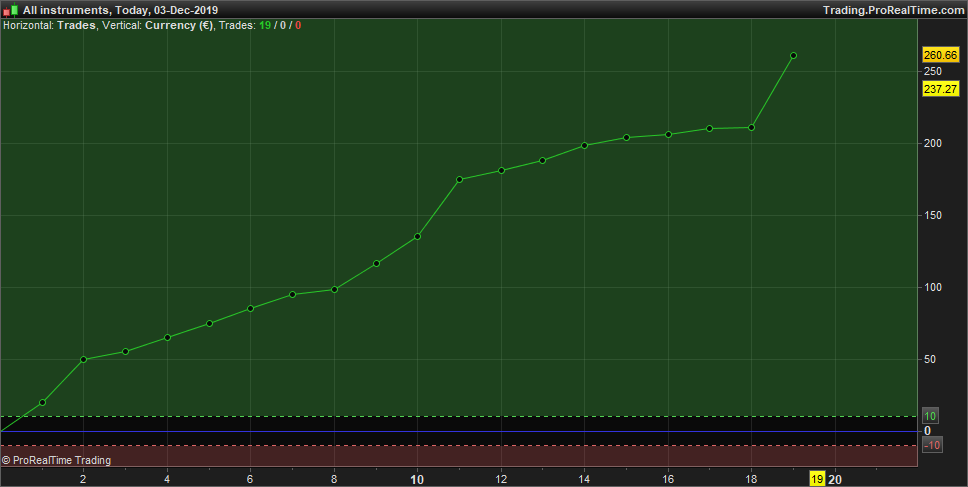Select the data point for trade 14
968x487 pixels.
pos(585,146)
